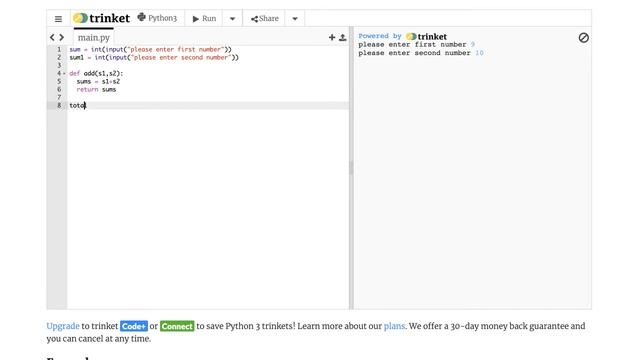The image size is (640, 360).
Task: Run the program
Action: point(204,18)
